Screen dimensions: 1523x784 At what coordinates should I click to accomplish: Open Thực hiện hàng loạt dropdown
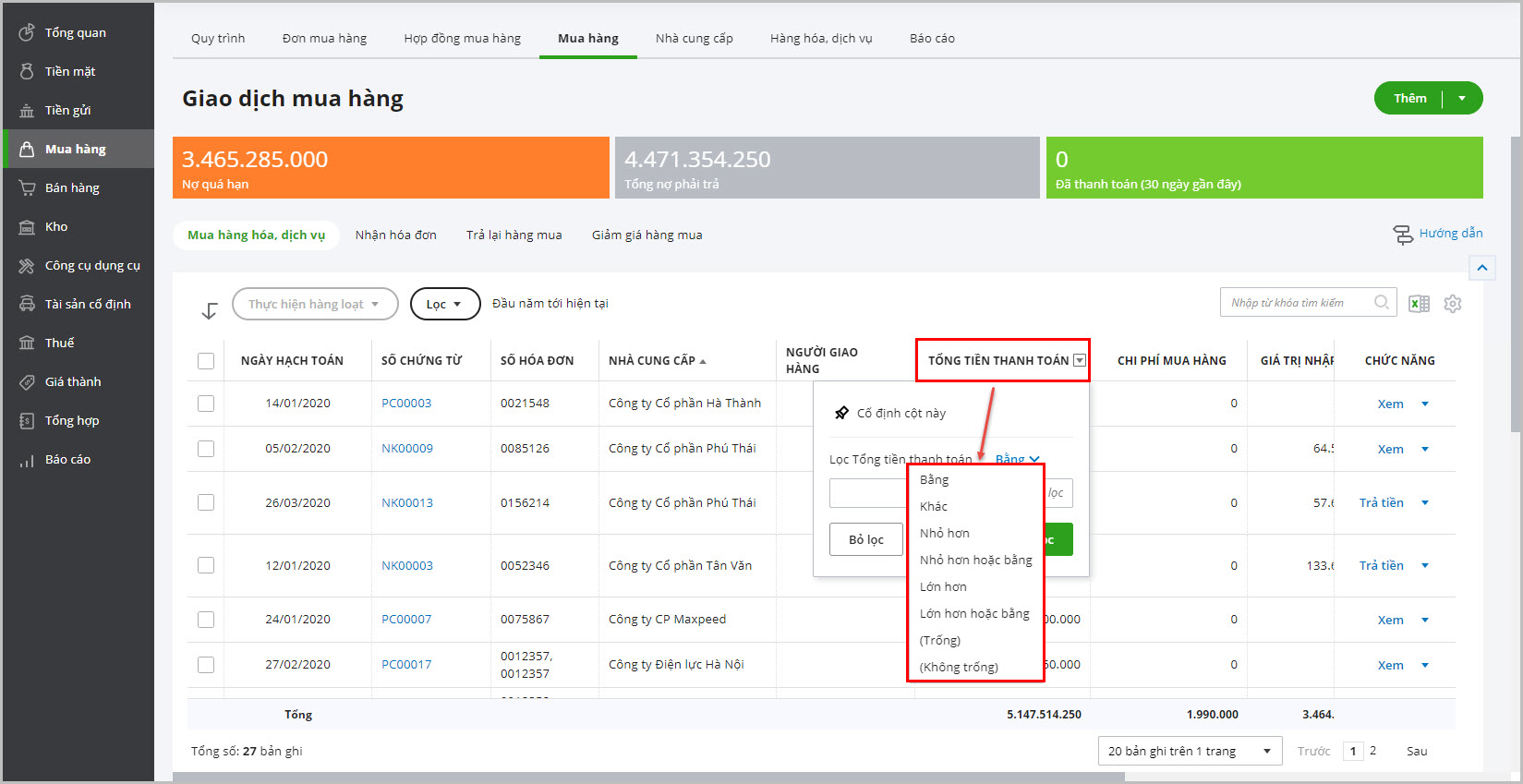point(314,304)
